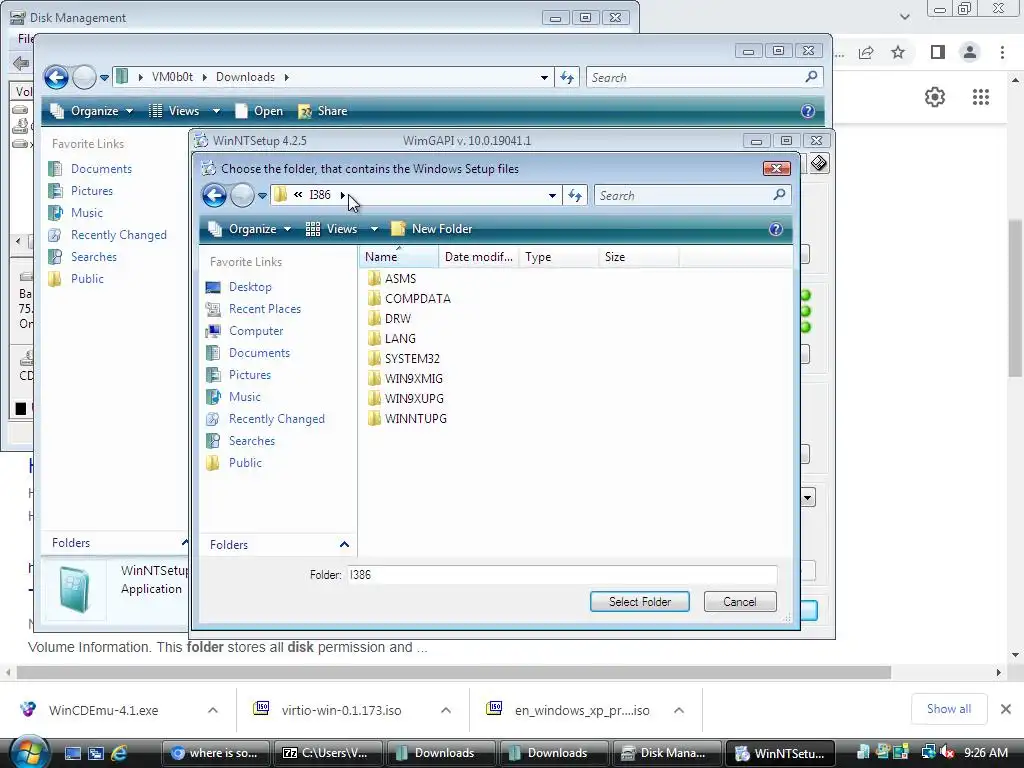Select the WIN9XMIG folder
Viewport: 1024px width, 768px height.
click(405, 379)
